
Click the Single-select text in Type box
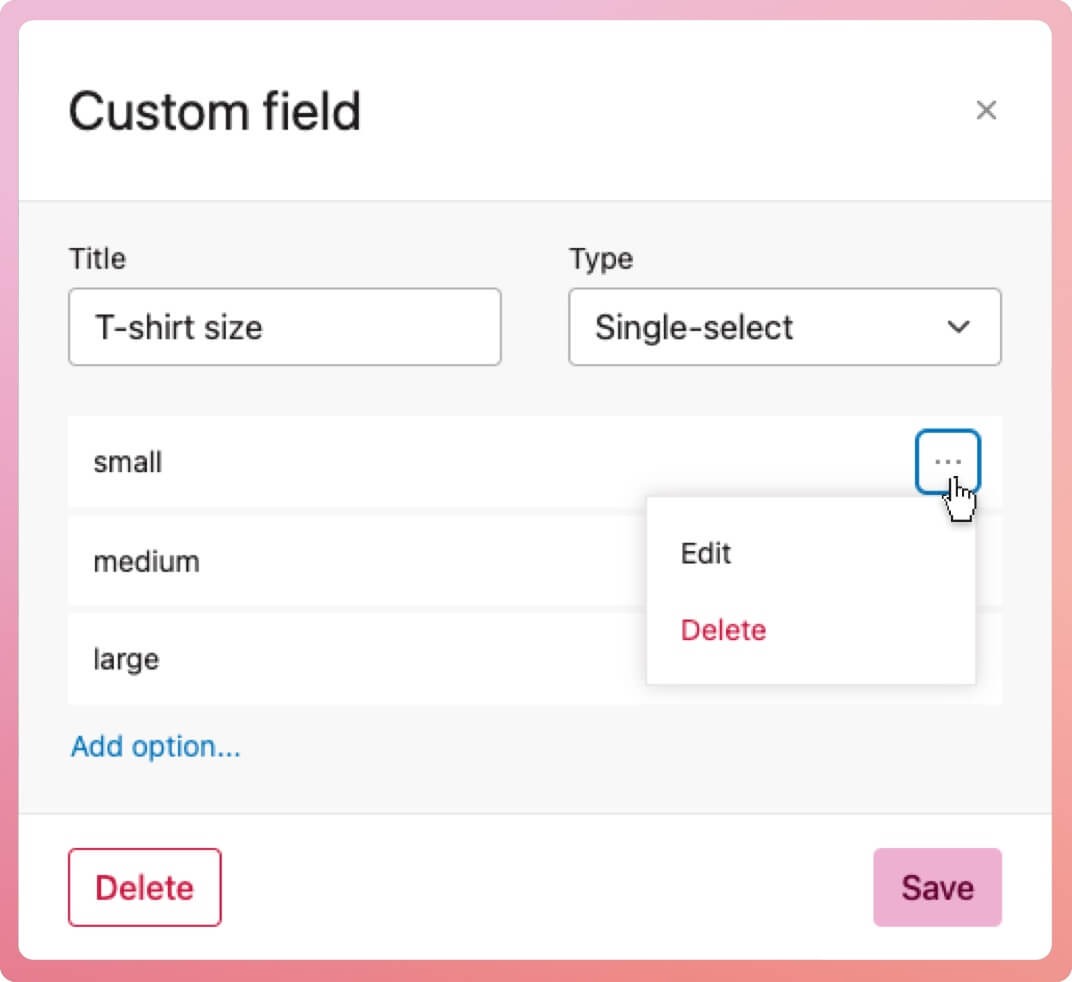coord(694,327)
